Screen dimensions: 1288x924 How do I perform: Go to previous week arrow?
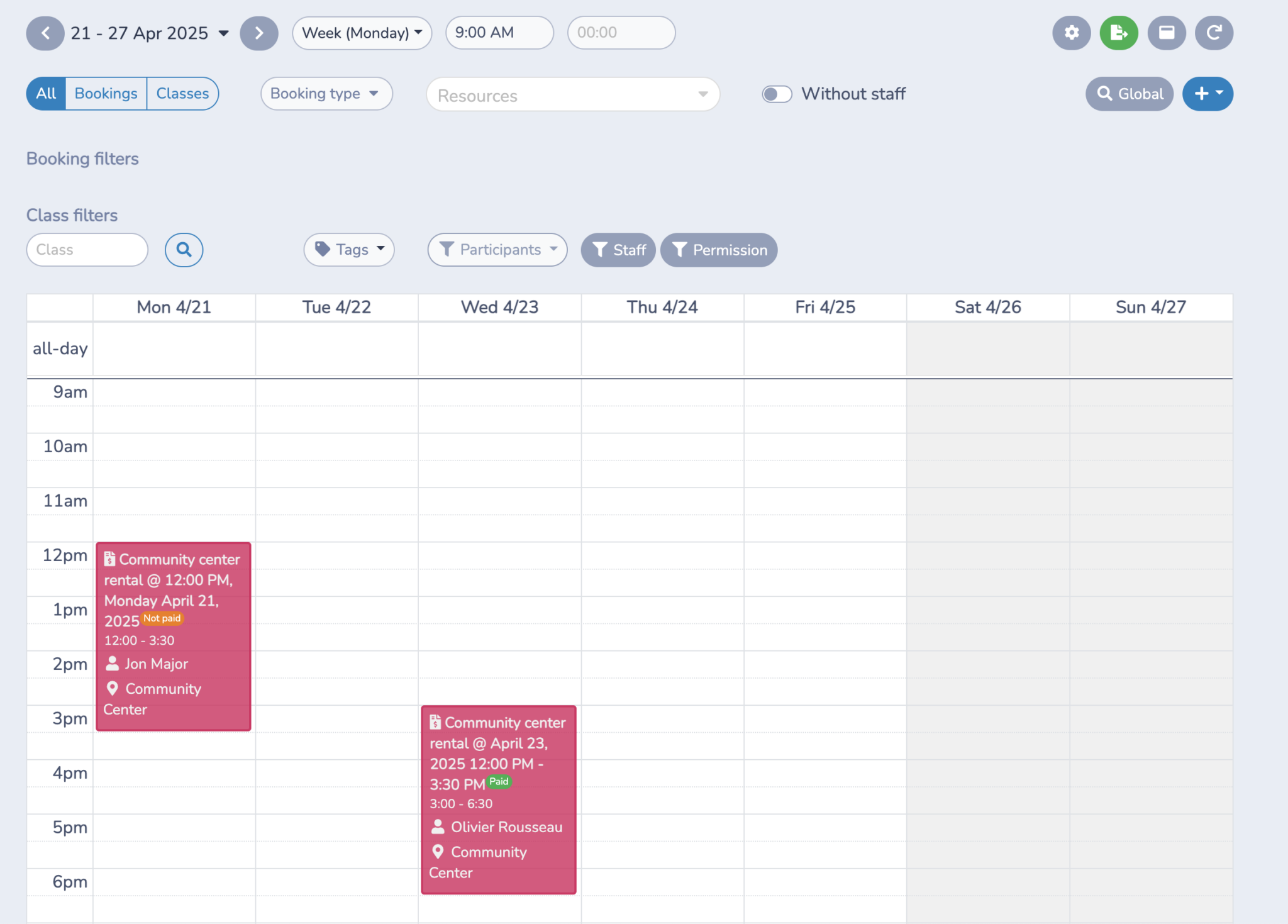point(45,33)
